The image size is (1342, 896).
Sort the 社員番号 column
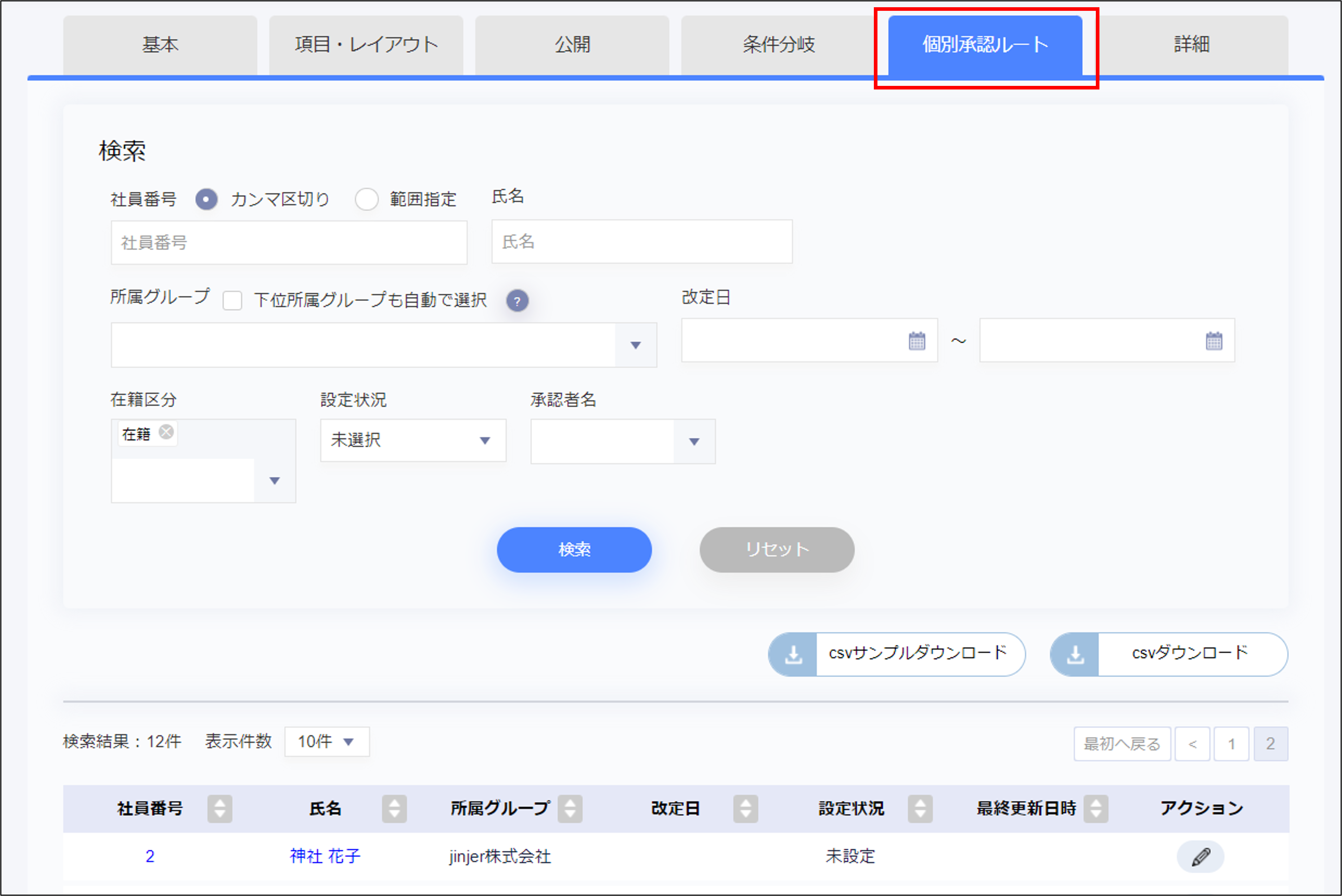[x=220, y=809]
